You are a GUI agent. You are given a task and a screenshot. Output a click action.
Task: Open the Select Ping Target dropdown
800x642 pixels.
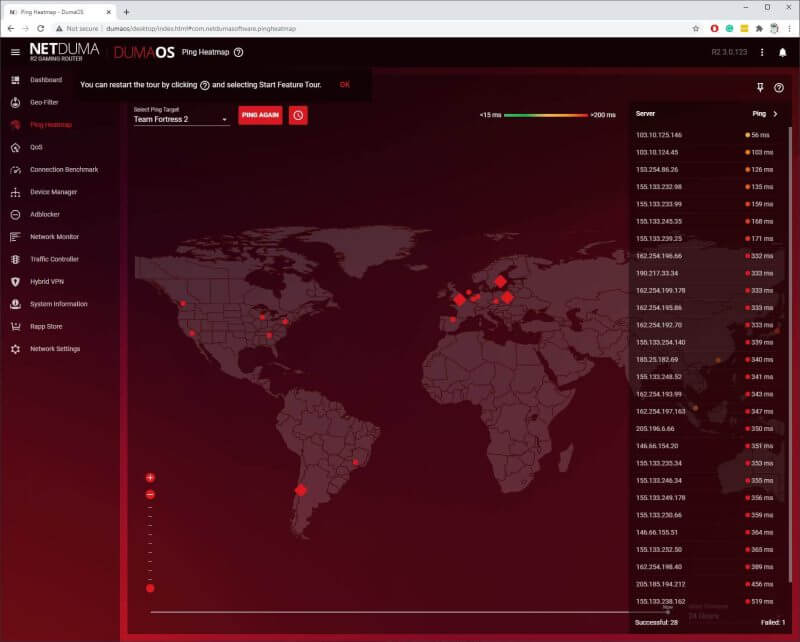pos(181,119)
